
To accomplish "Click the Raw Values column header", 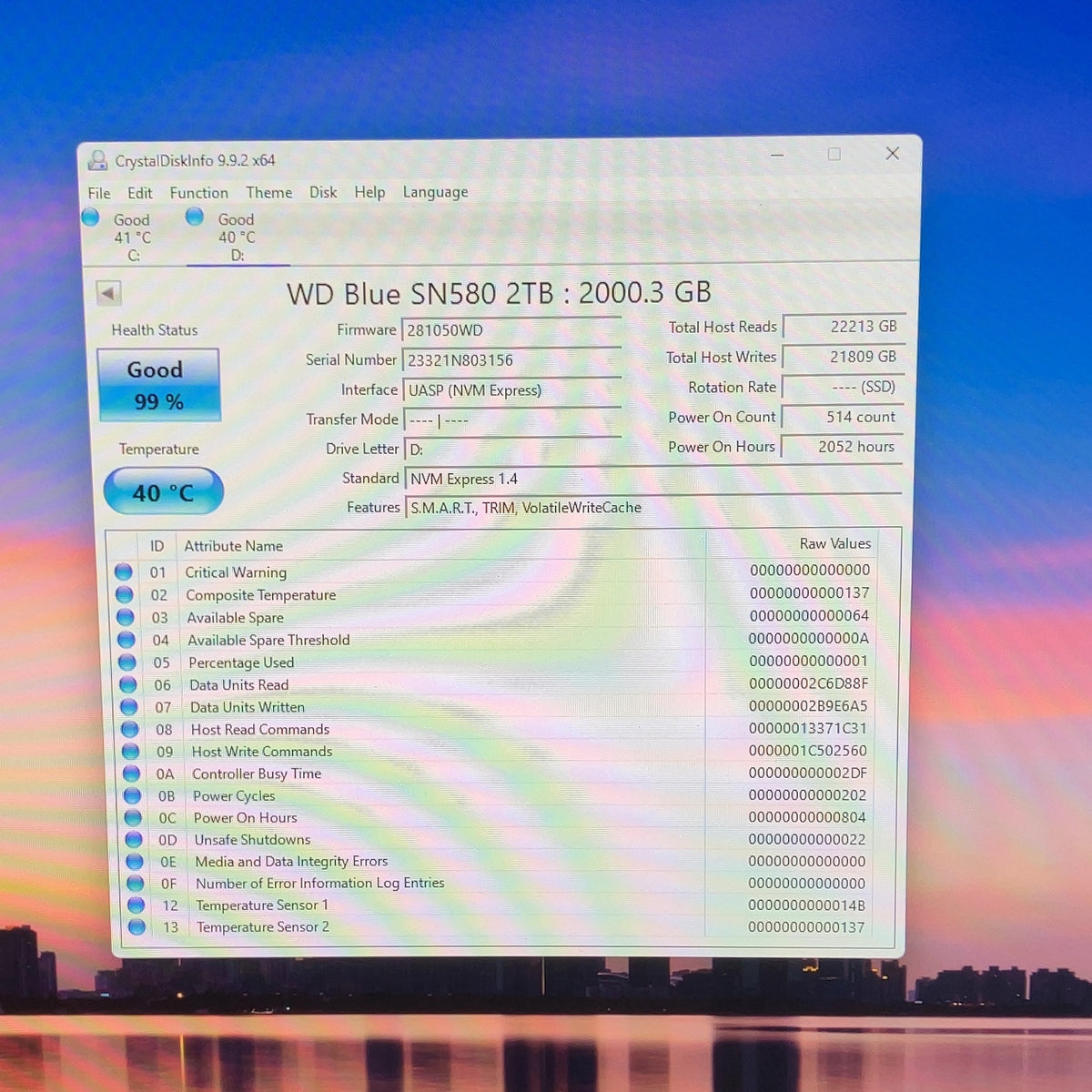I will click(835, 543).
